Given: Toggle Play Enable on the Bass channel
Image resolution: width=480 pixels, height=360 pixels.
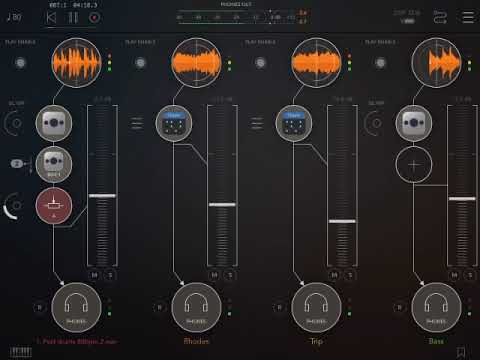Looking at the screenshot, I should 380,63.
